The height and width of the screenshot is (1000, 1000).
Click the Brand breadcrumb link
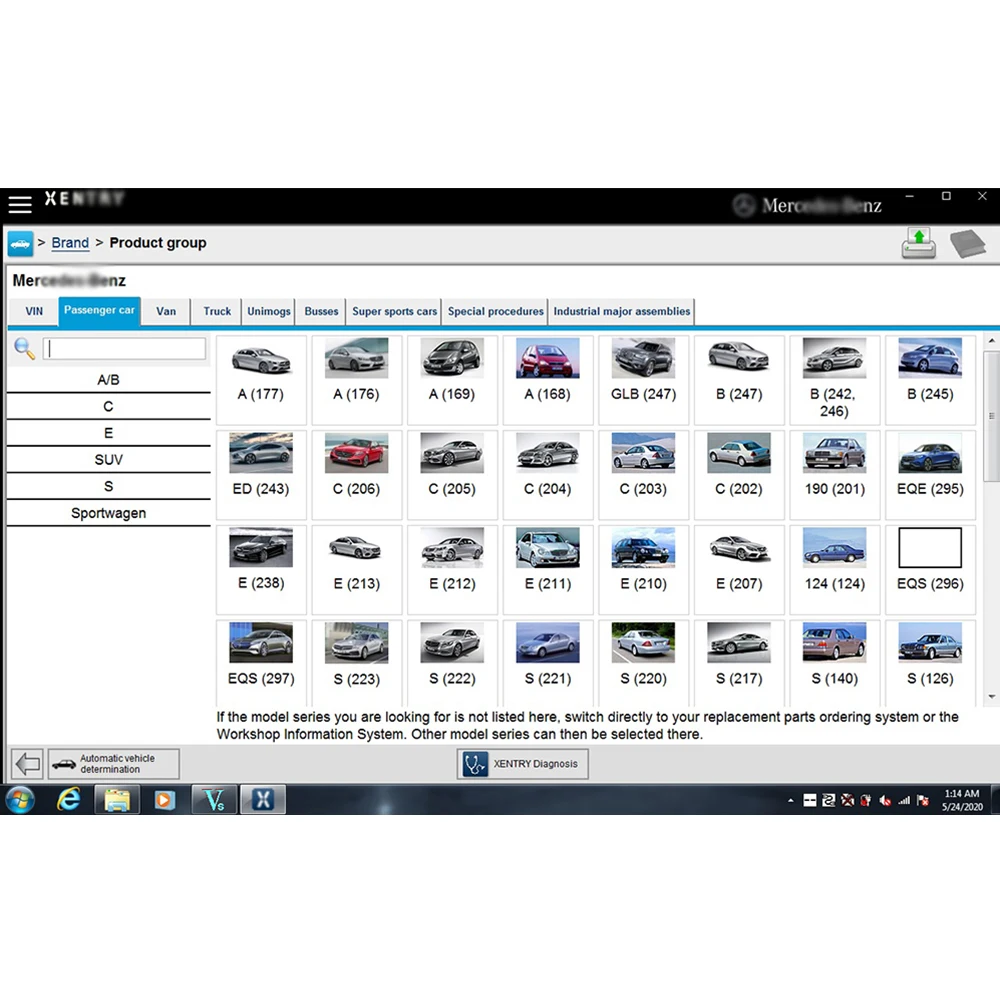(70, 243)
